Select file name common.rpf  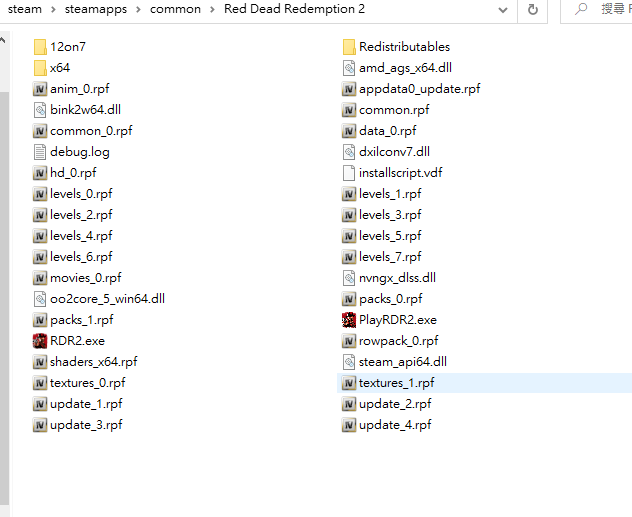tap(394, 110)
